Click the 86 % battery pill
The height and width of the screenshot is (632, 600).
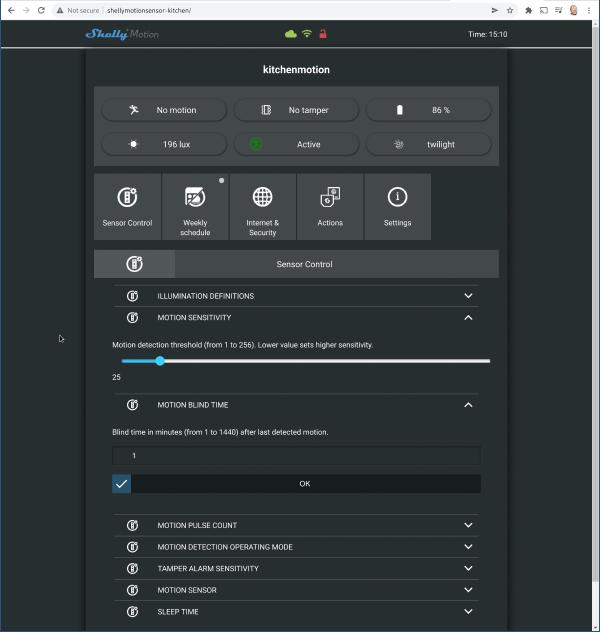[x=428, y=110]
